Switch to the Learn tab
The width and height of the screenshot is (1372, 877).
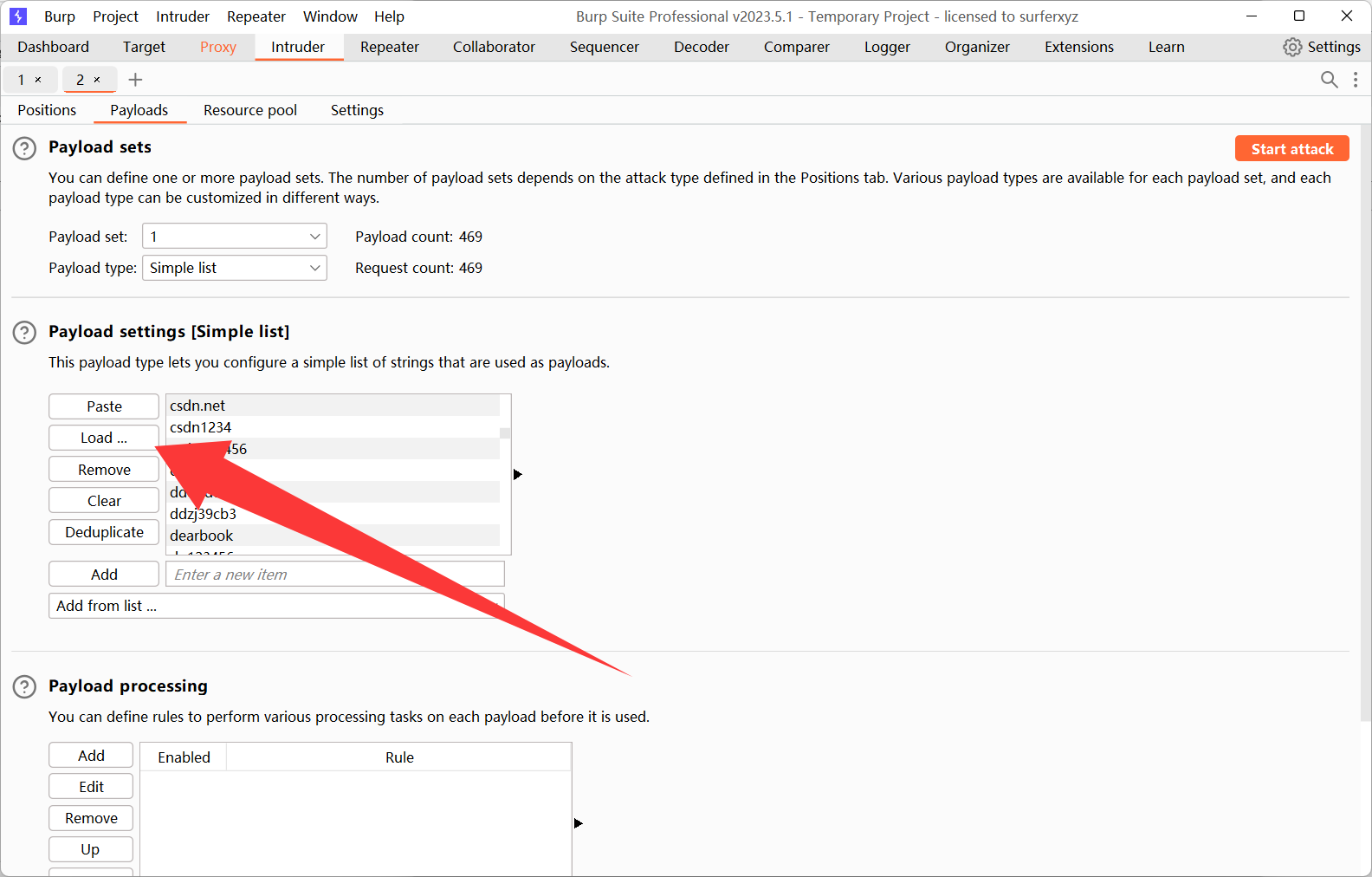(1167, 47)
